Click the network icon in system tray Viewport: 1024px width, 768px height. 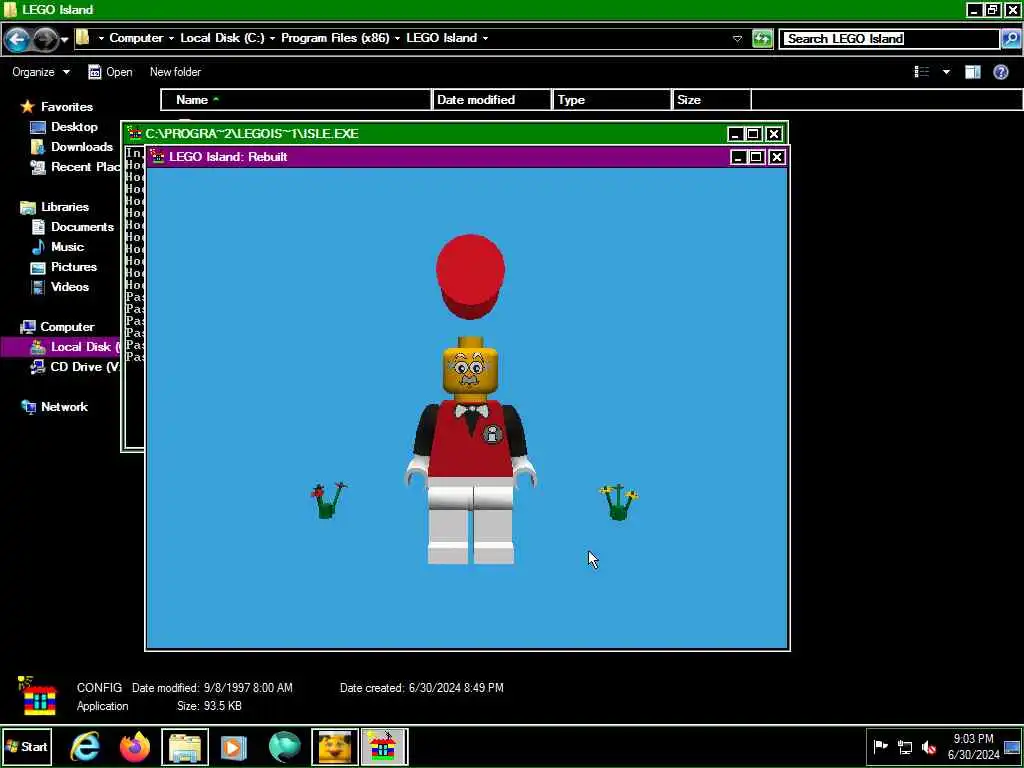(905, 746)
